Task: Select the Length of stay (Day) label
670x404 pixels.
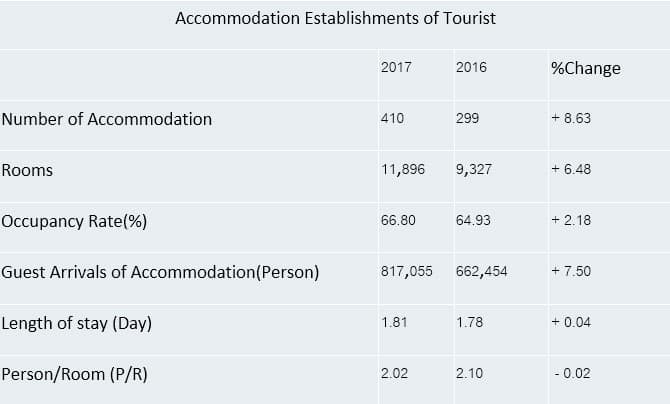Action: point(76,323)
